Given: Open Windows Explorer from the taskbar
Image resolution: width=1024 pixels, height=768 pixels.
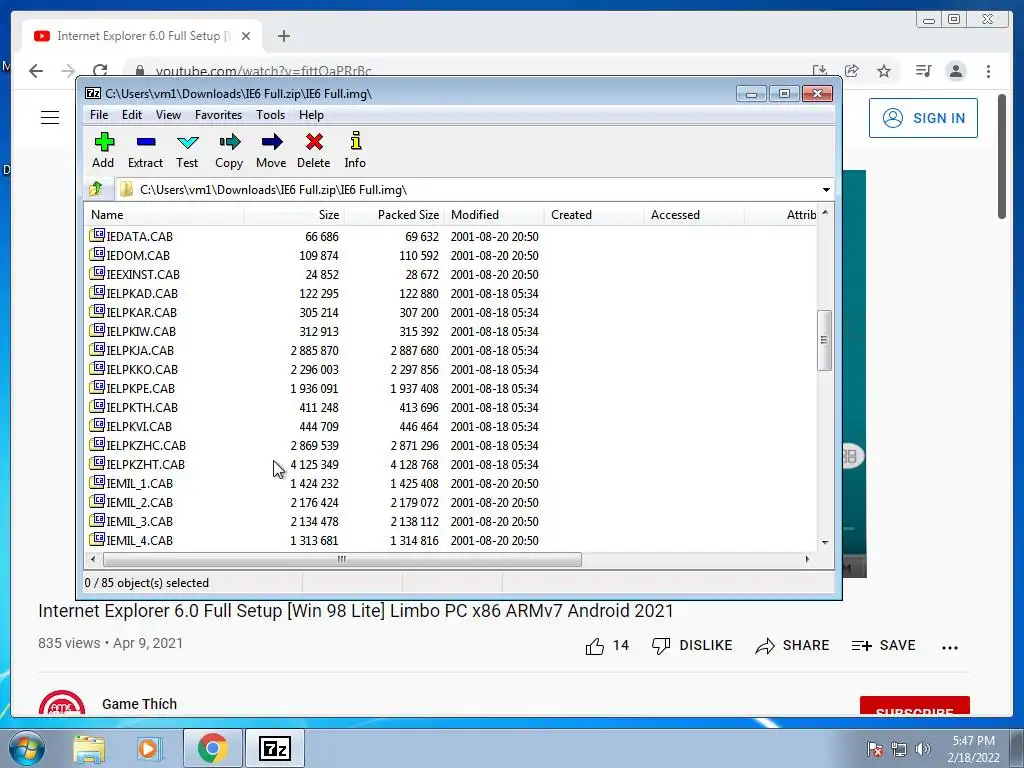Looking at the screenshot, I should tap(89, 748).
